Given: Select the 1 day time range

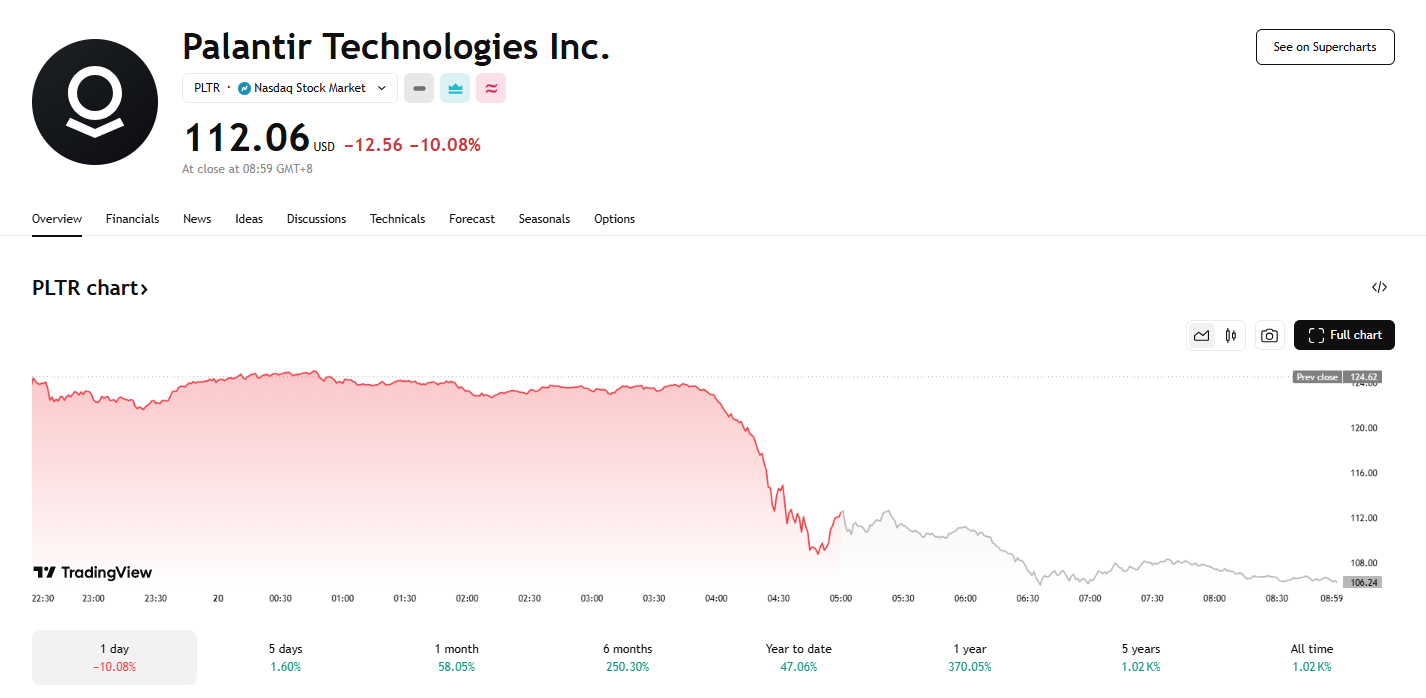Looking at the screenshot, I should coord(114,657).
